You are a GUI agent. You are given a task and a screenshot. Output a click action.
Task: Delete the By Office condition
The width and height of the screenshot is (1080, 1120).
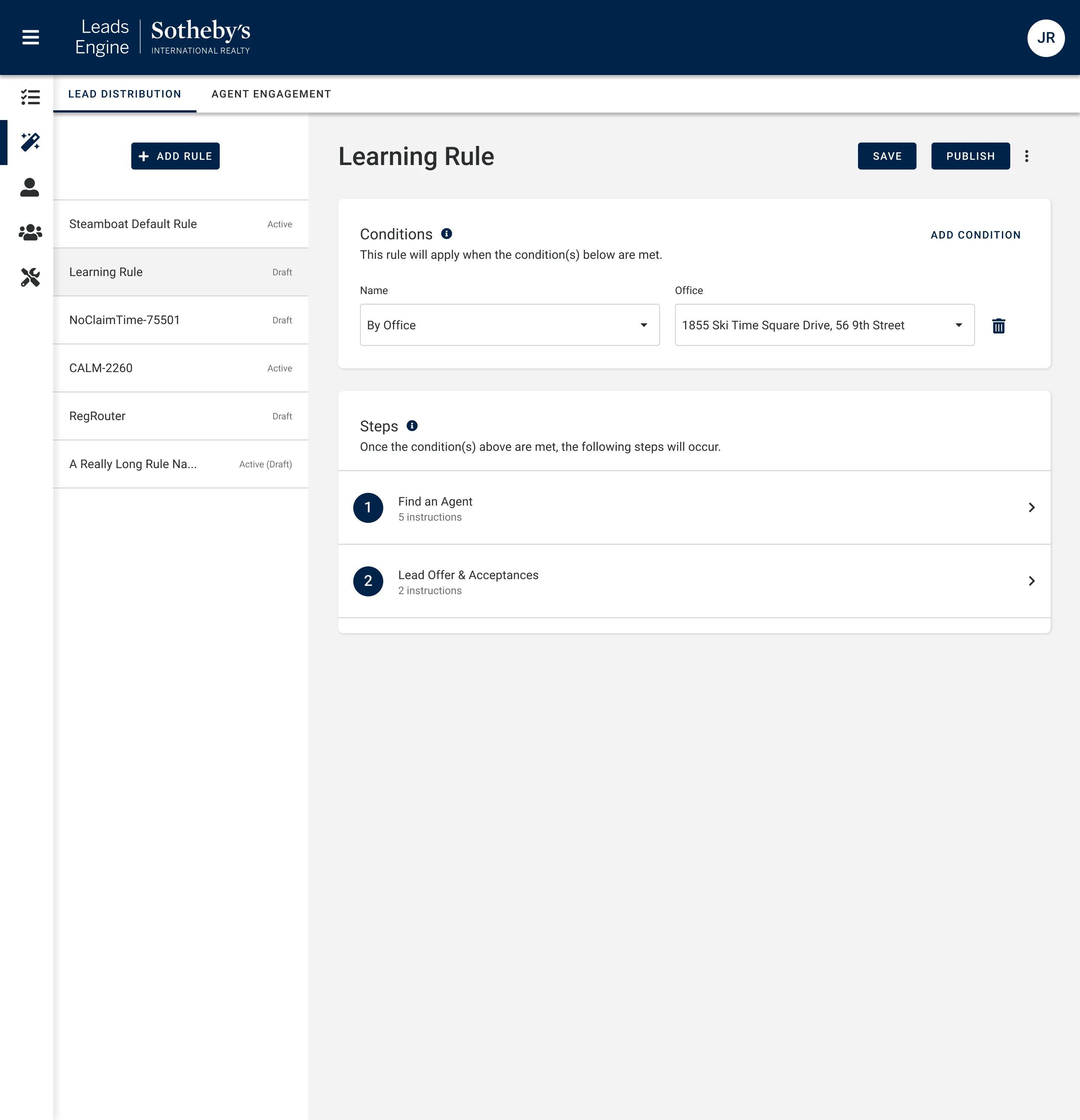point(998,326)
